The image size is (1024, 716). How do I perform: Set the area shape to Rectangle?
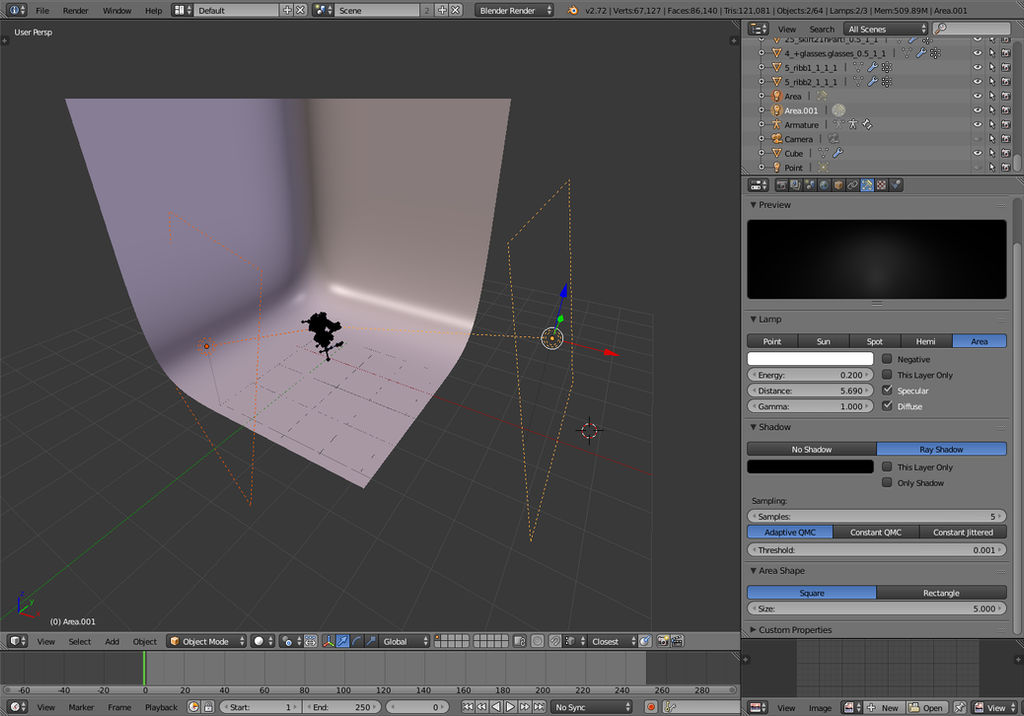coord(941,593)
